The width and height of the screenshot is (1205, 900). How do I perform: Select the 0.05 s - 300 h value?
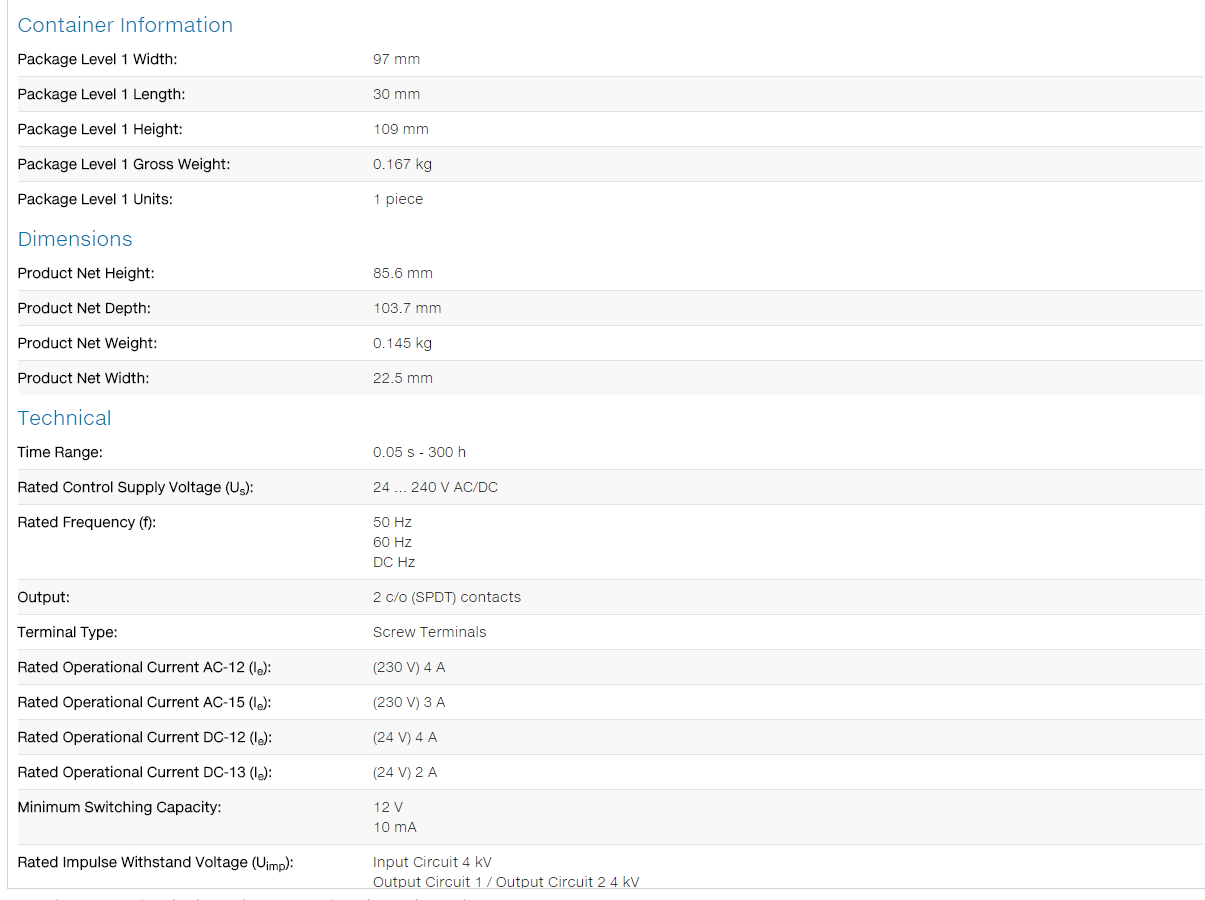point(419,452)
